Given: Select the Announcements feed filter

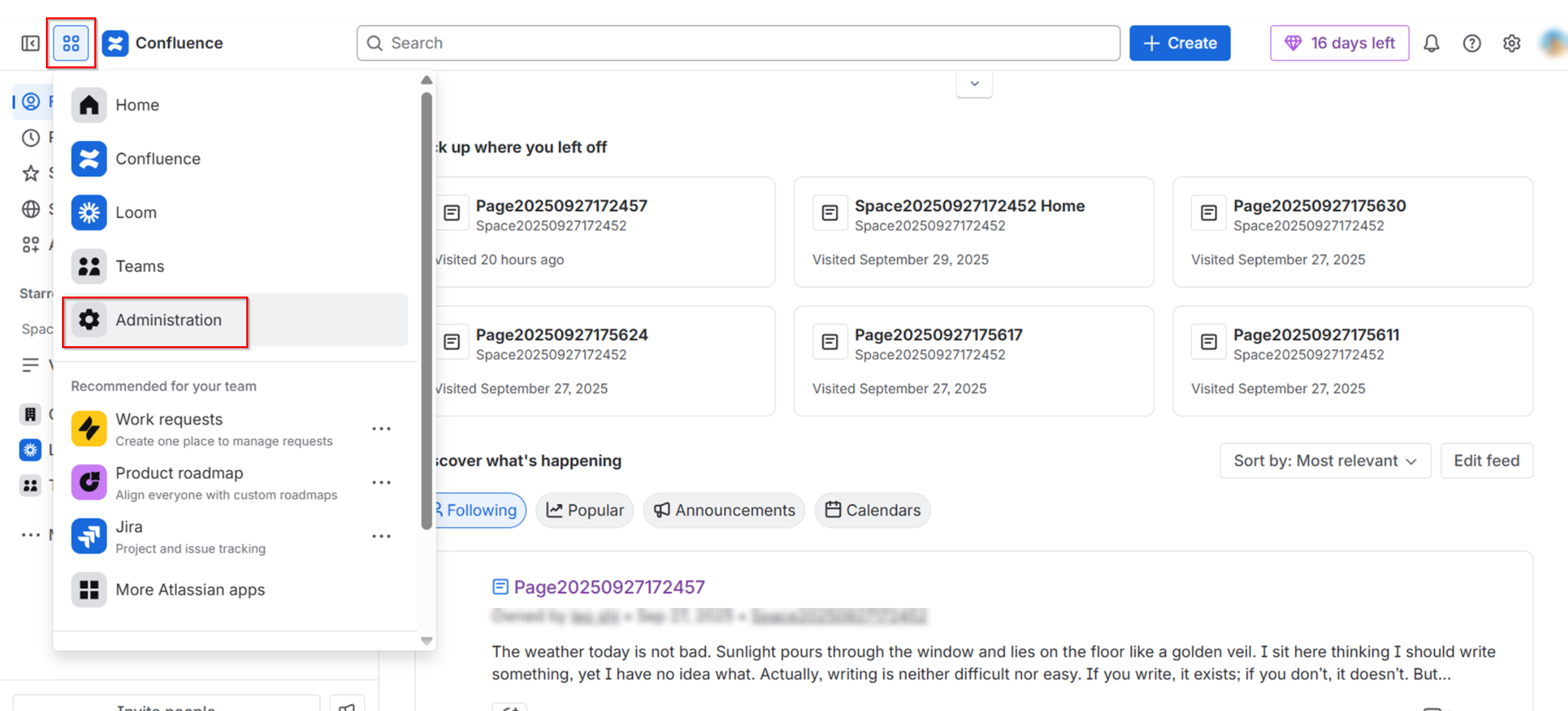Looking at the screenshot, I should tap(724, 510).
